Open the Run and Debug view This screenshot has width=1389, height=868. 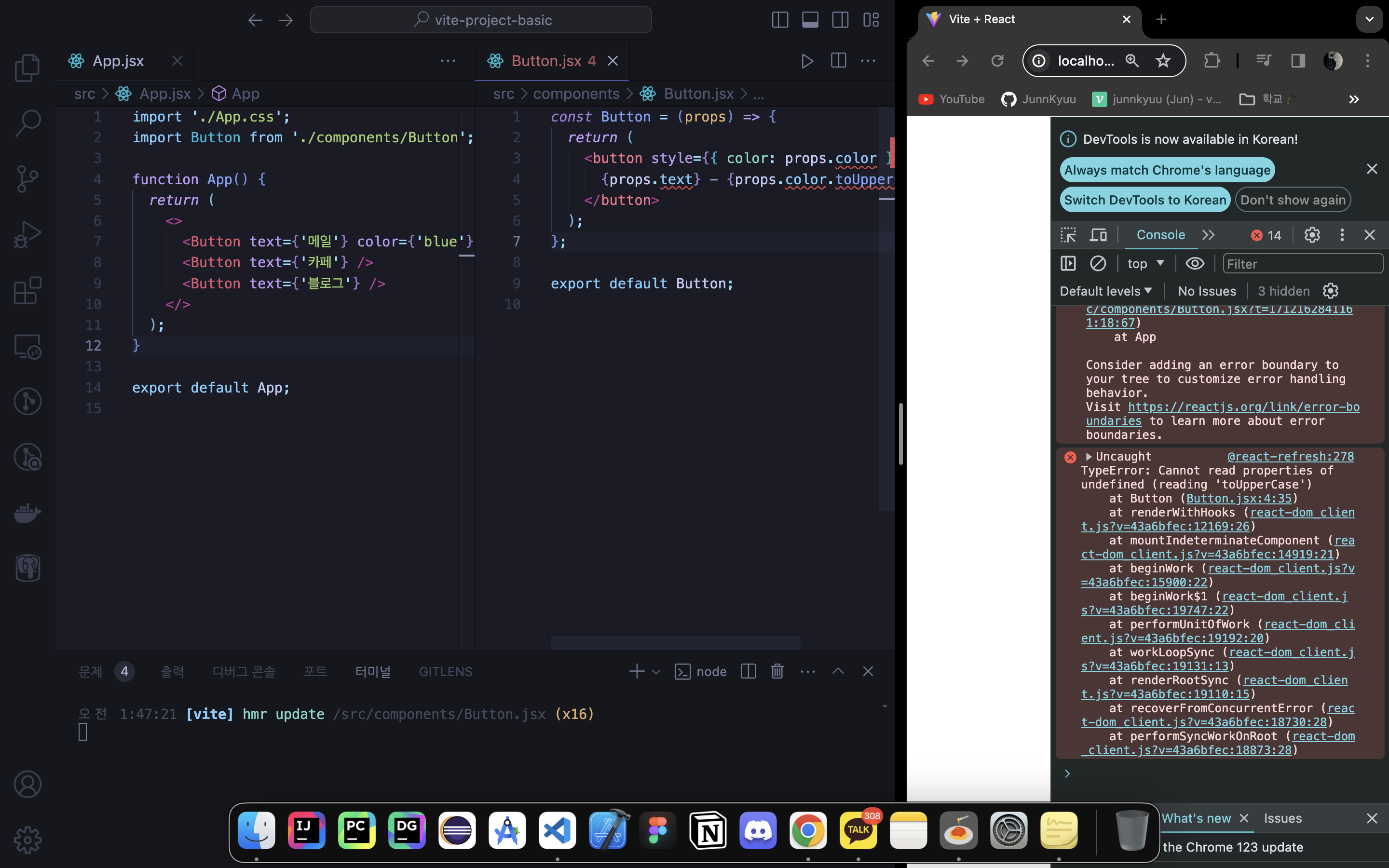(27, 234)
